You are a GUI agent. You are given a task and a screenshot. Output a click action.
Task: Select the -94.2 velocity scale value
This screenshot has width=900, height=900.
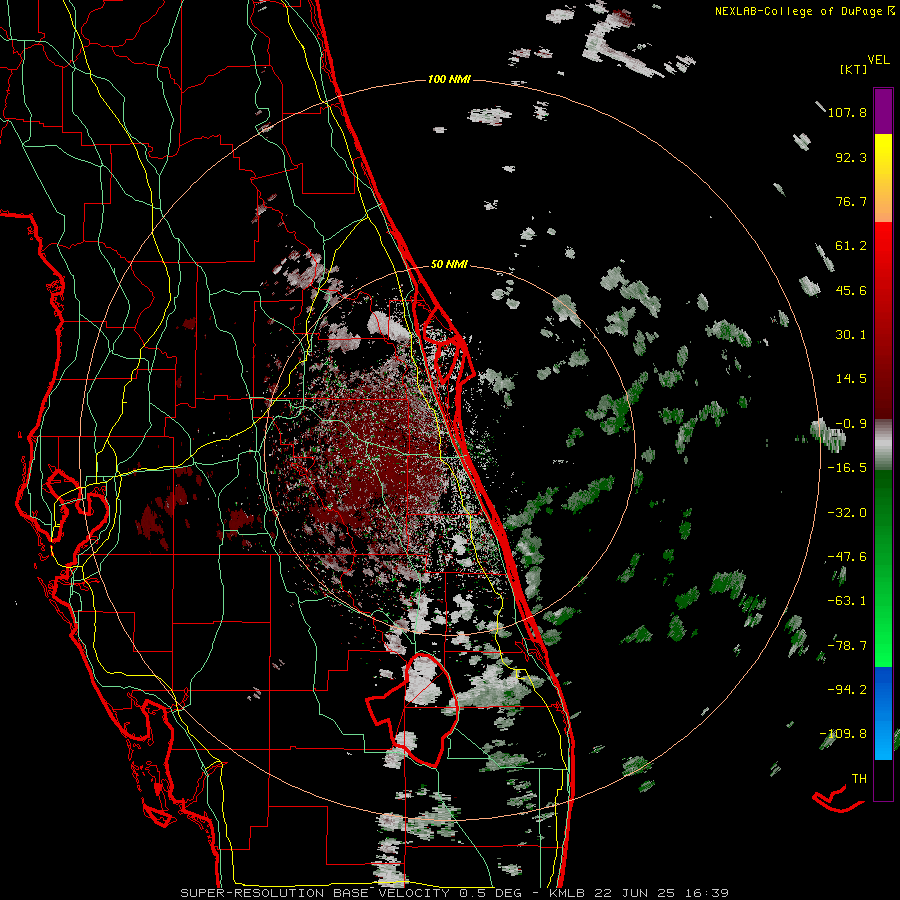pyautogui.click(x=847, y=690)
